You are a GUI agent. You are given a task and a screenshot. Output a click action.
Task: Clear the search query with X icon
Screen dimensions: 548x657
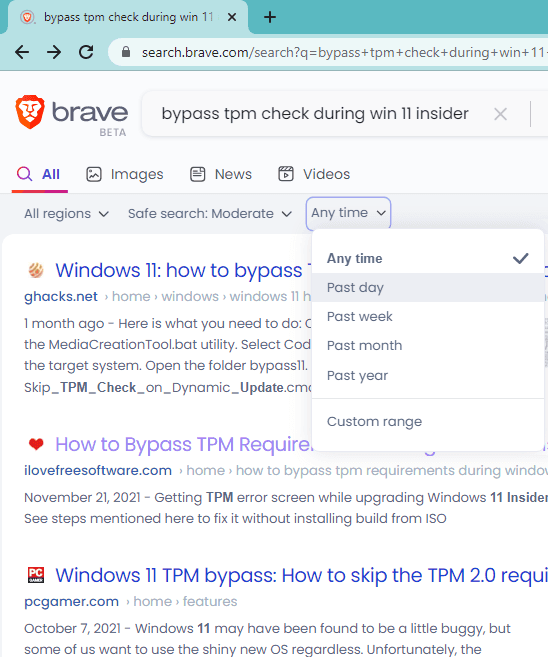click(500, 114)
